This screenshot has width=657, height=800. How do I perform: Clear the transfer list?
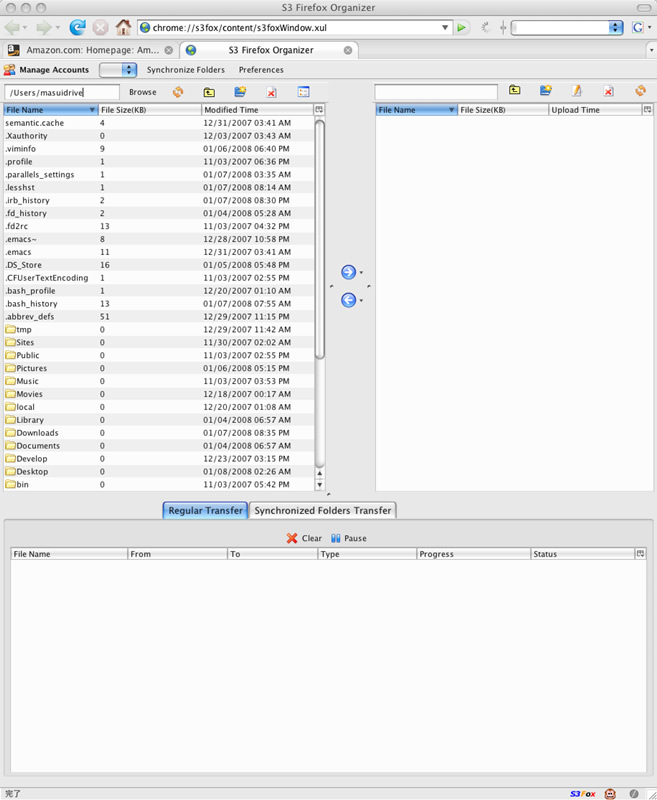point(304,538)
